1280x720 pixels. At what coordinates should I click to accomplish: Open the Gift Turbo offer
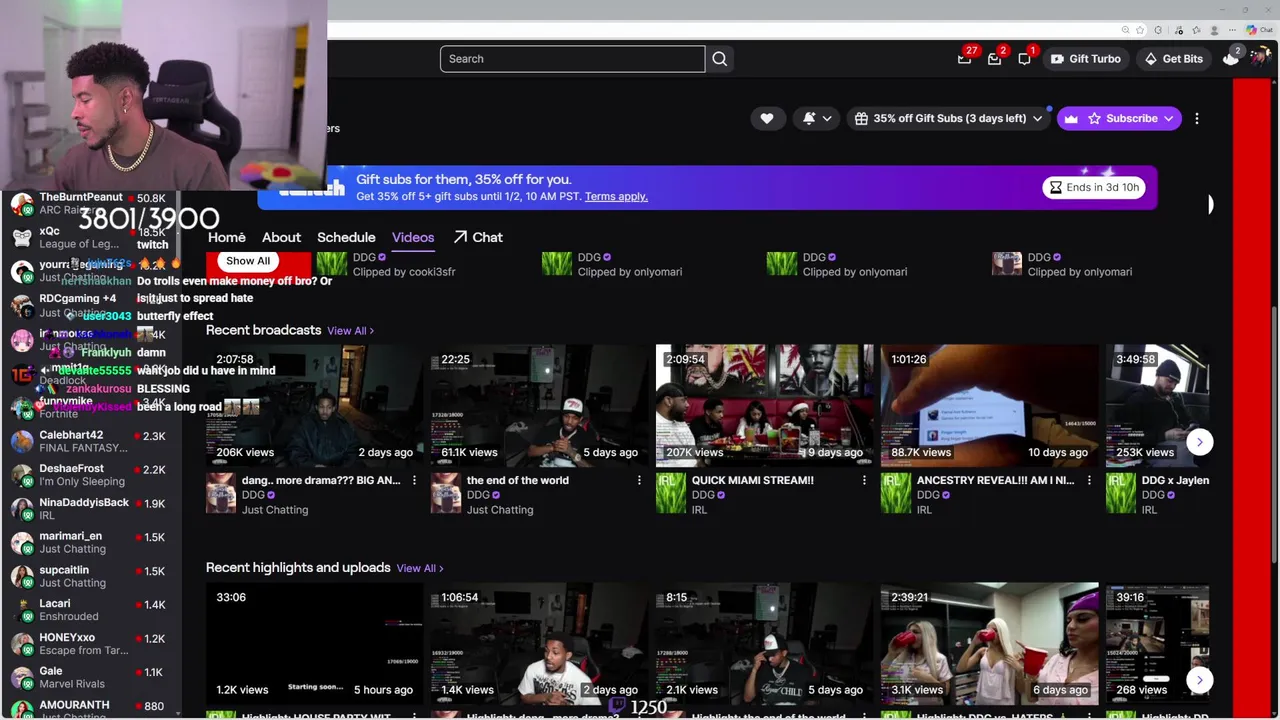(1085, 59)
